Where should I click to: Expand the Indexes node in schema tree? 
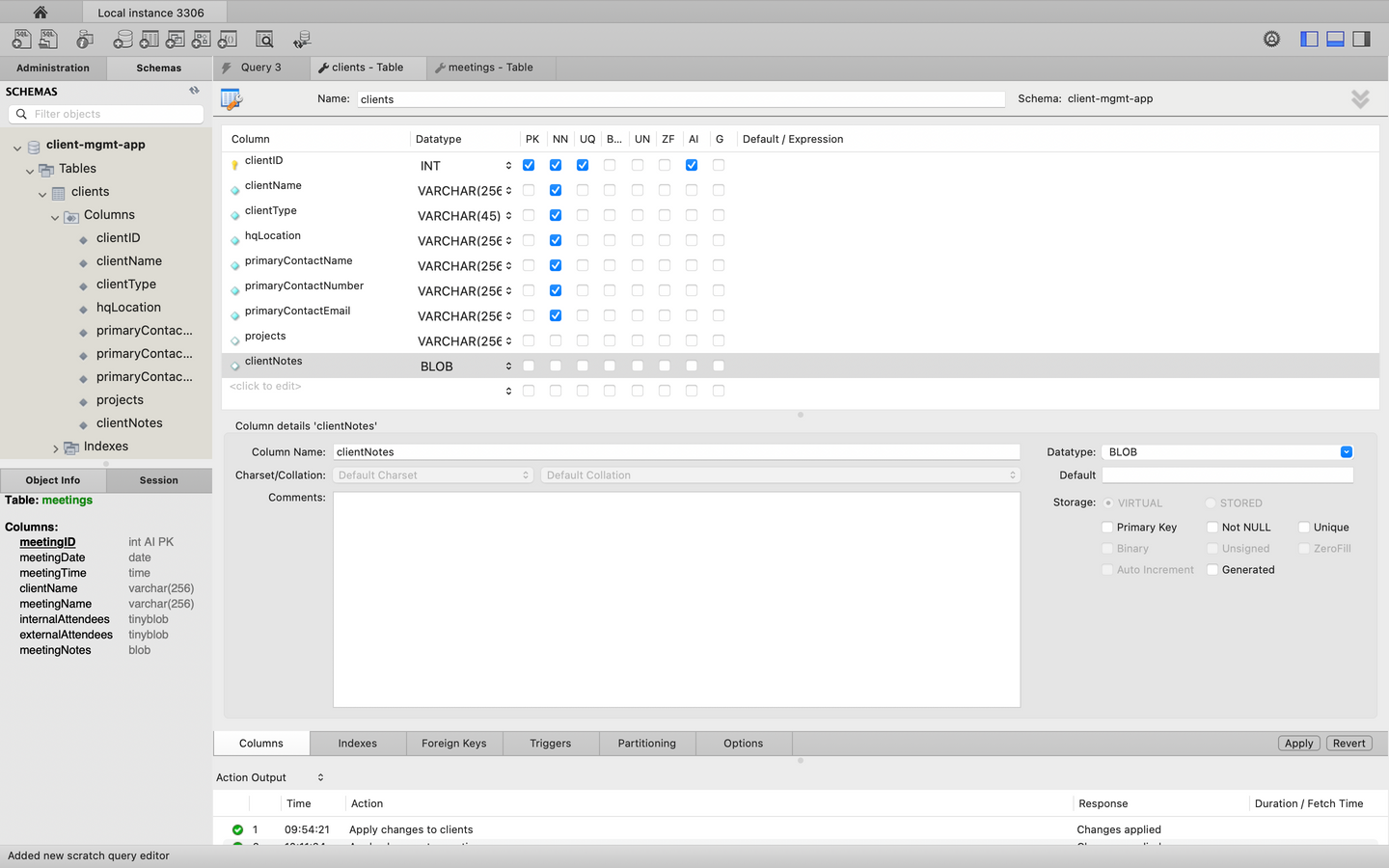(x=55, y=448)
